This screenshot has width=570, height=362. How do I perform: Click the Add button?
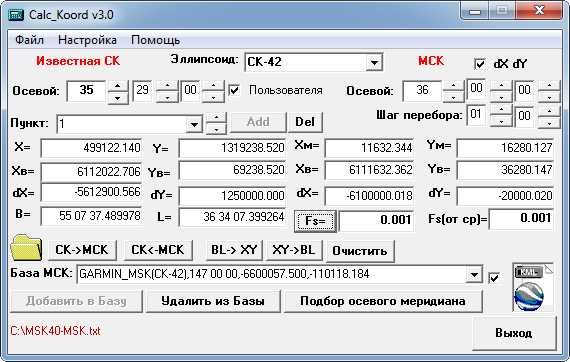[x=258, y=122]
